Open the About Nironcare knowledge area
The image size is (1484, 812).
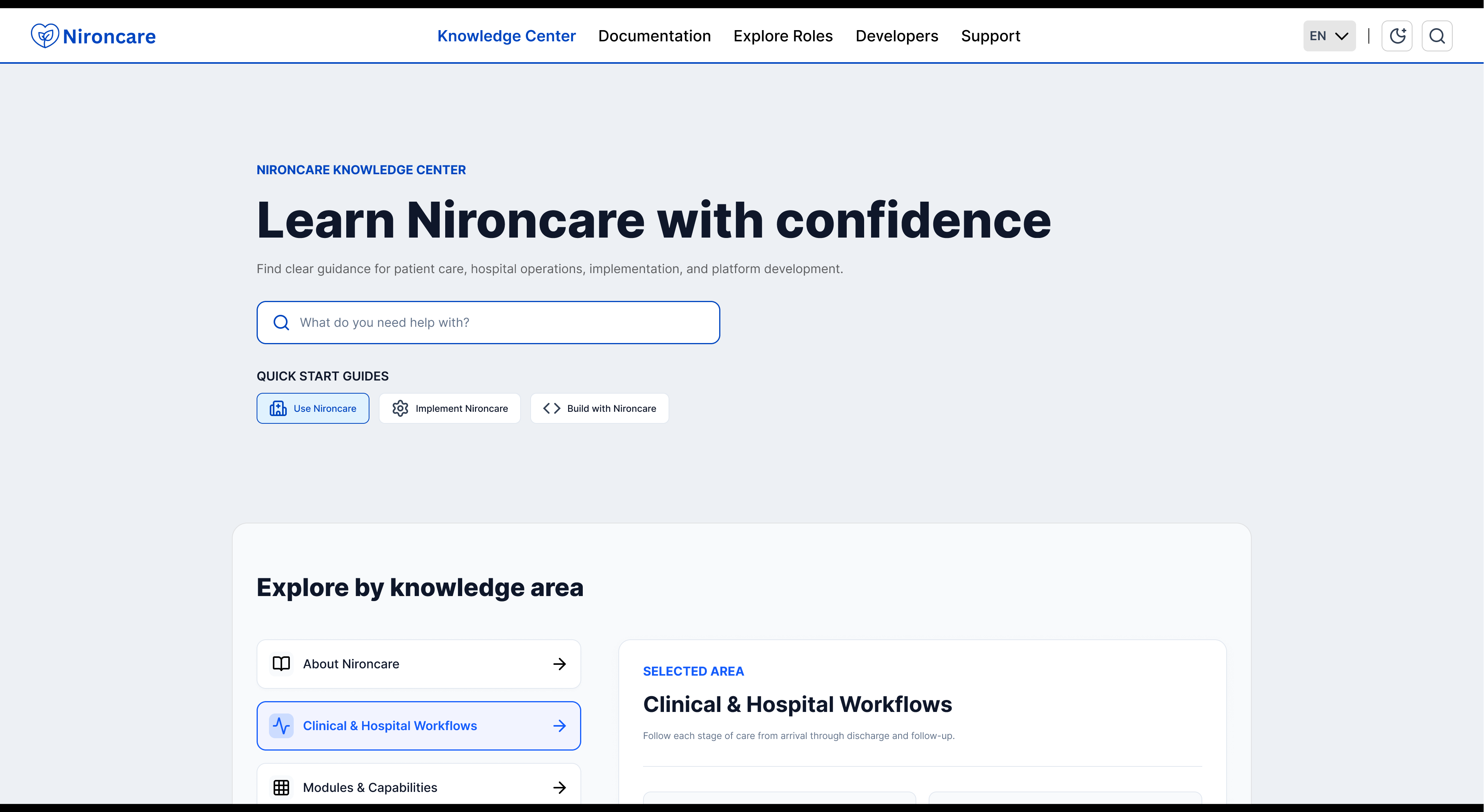coord(419,664)
